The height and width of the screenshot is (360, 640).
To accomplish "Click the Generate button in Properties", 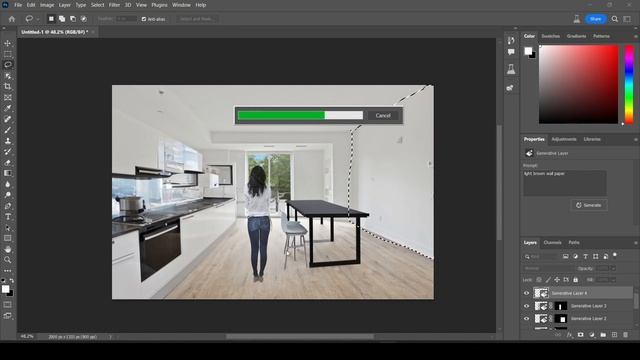I will point(589,205).
